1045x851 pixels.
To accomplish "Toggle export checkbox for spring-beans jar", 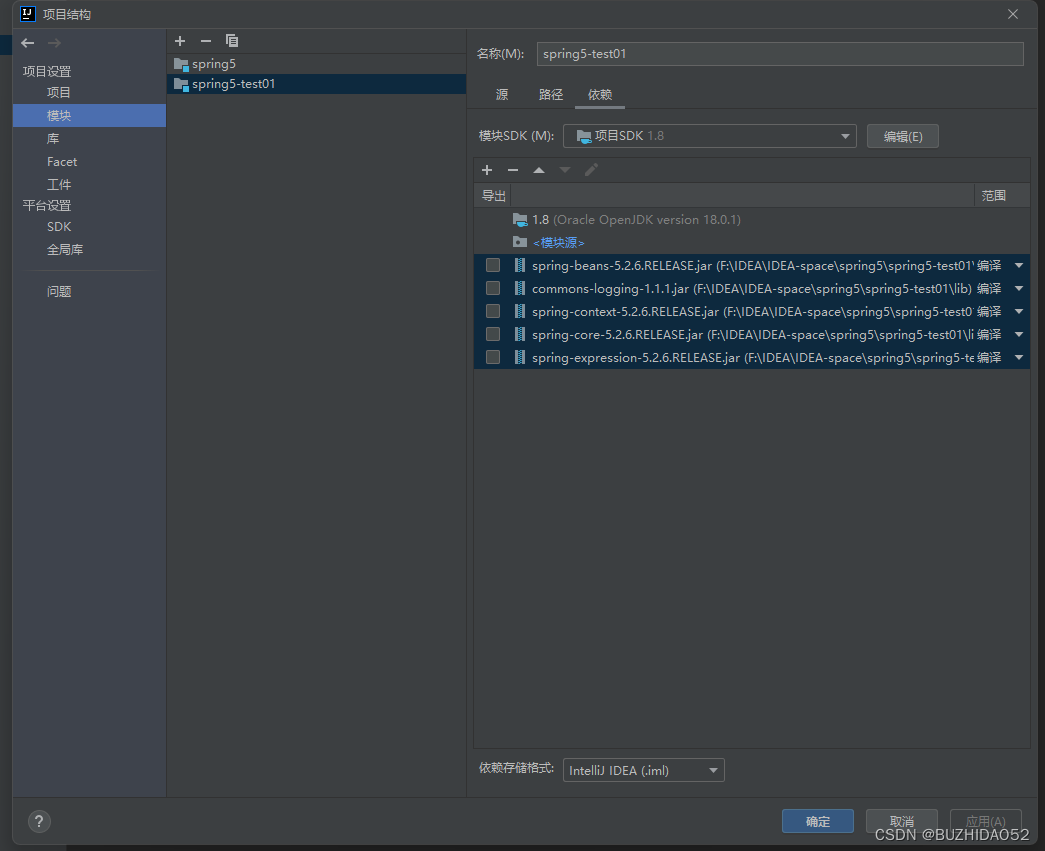I will 493,265.
